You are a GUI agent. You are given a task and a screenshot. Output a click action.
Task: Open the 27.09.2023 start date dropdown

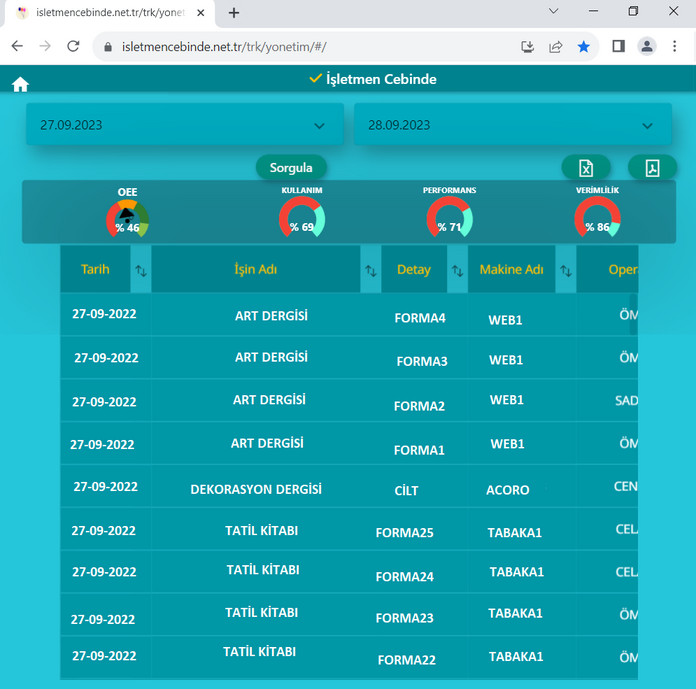pyautogui.click(x=185, y=126)
